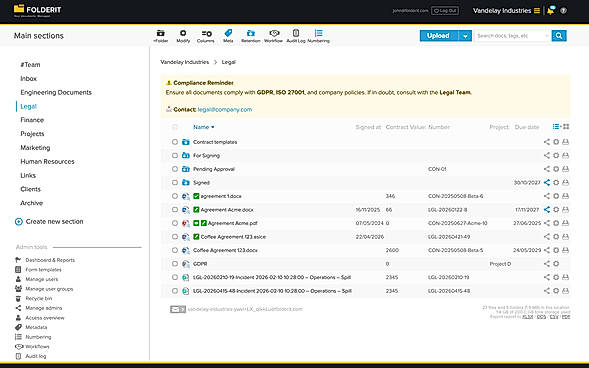This screenshot has width=589, height=368.
Task: Select the For Signing row checkbox
Action: [175, 155]
